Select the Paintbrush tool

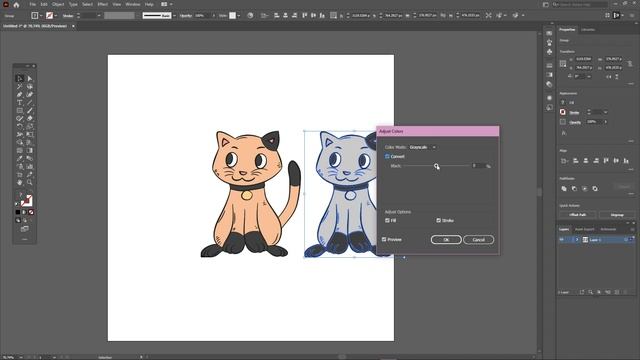point(29,111)
